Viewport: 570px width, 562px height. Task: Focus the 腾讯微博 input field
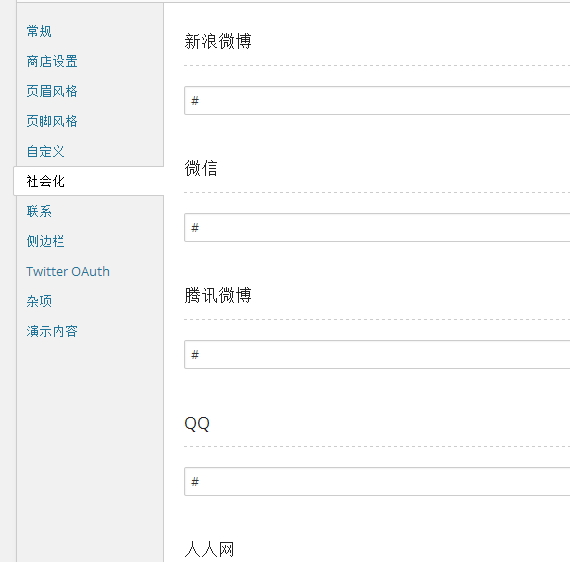point(377,354)
